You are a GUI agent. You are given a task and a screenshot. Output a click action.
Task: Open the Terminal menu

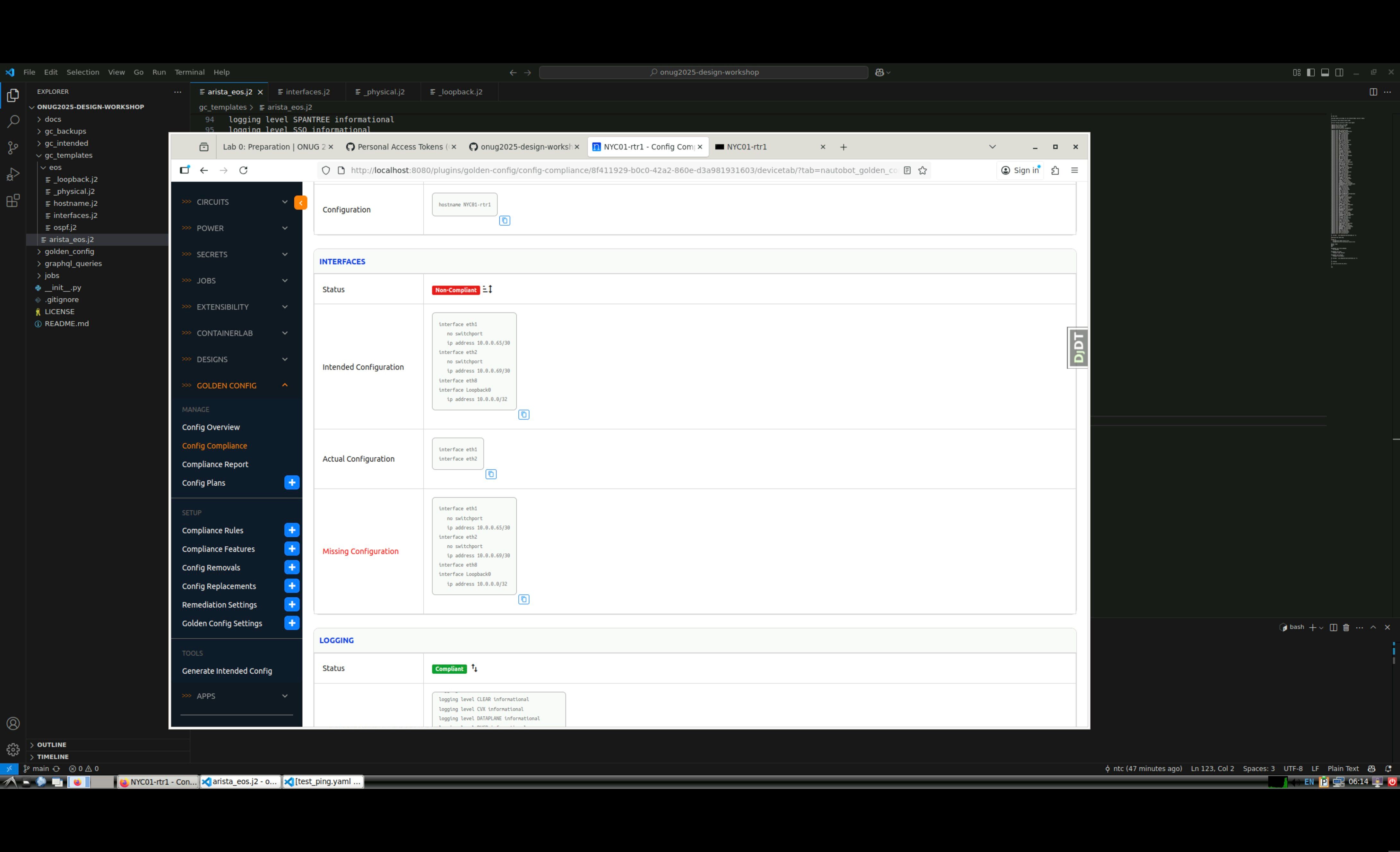(x=189, y=72)
